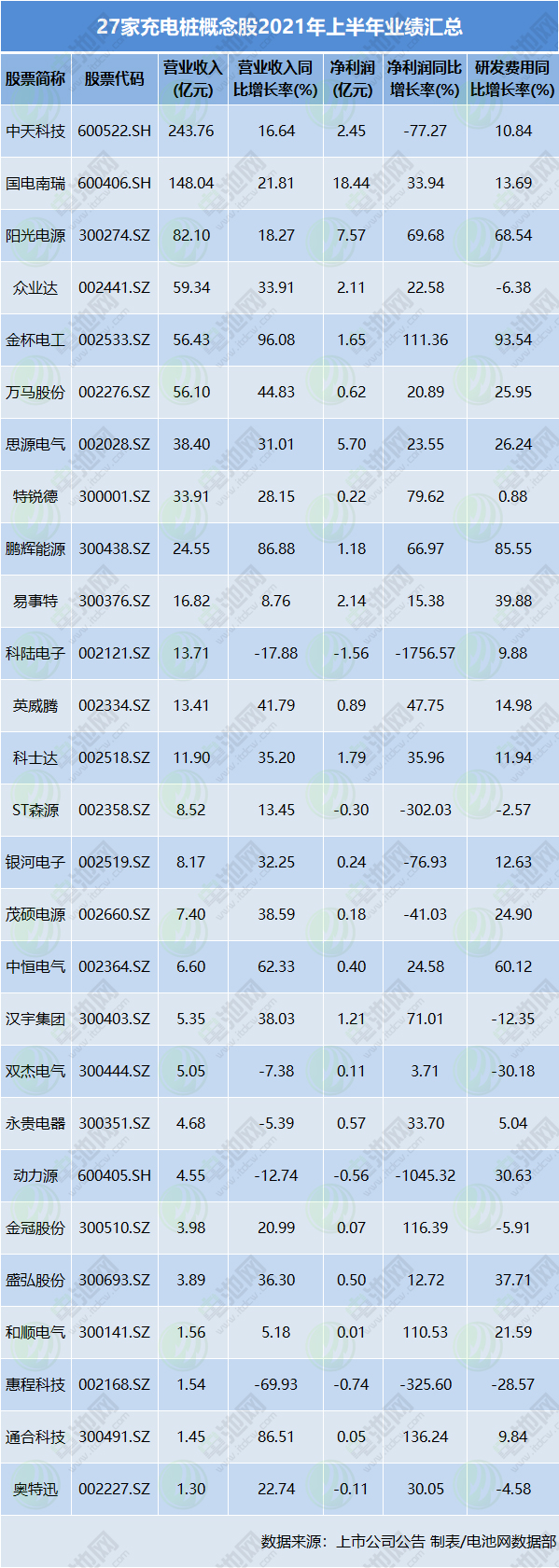Select the 和顺电气 stock name cell
This screenshot has height=1568, width=559.
(x=35, y=1332)
